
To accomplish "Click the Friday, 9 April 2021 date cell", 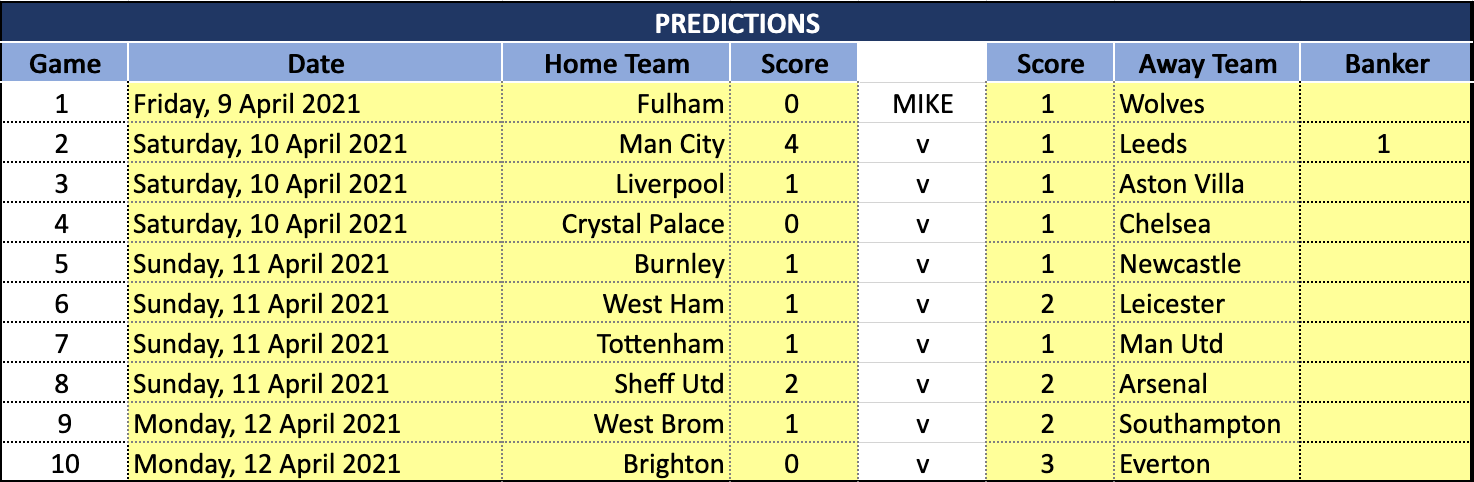I will point(315,104).
